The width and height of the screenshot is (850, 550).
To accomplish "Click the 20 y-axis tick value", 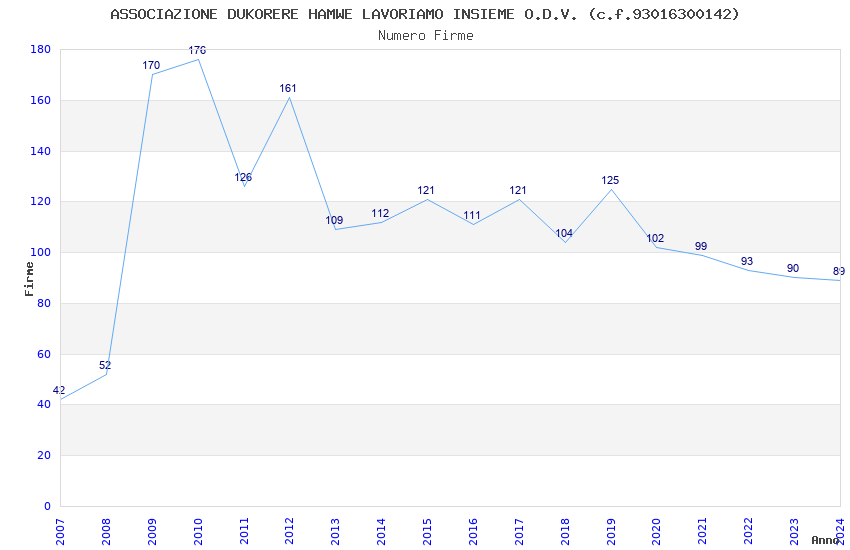I will (44, 455).
